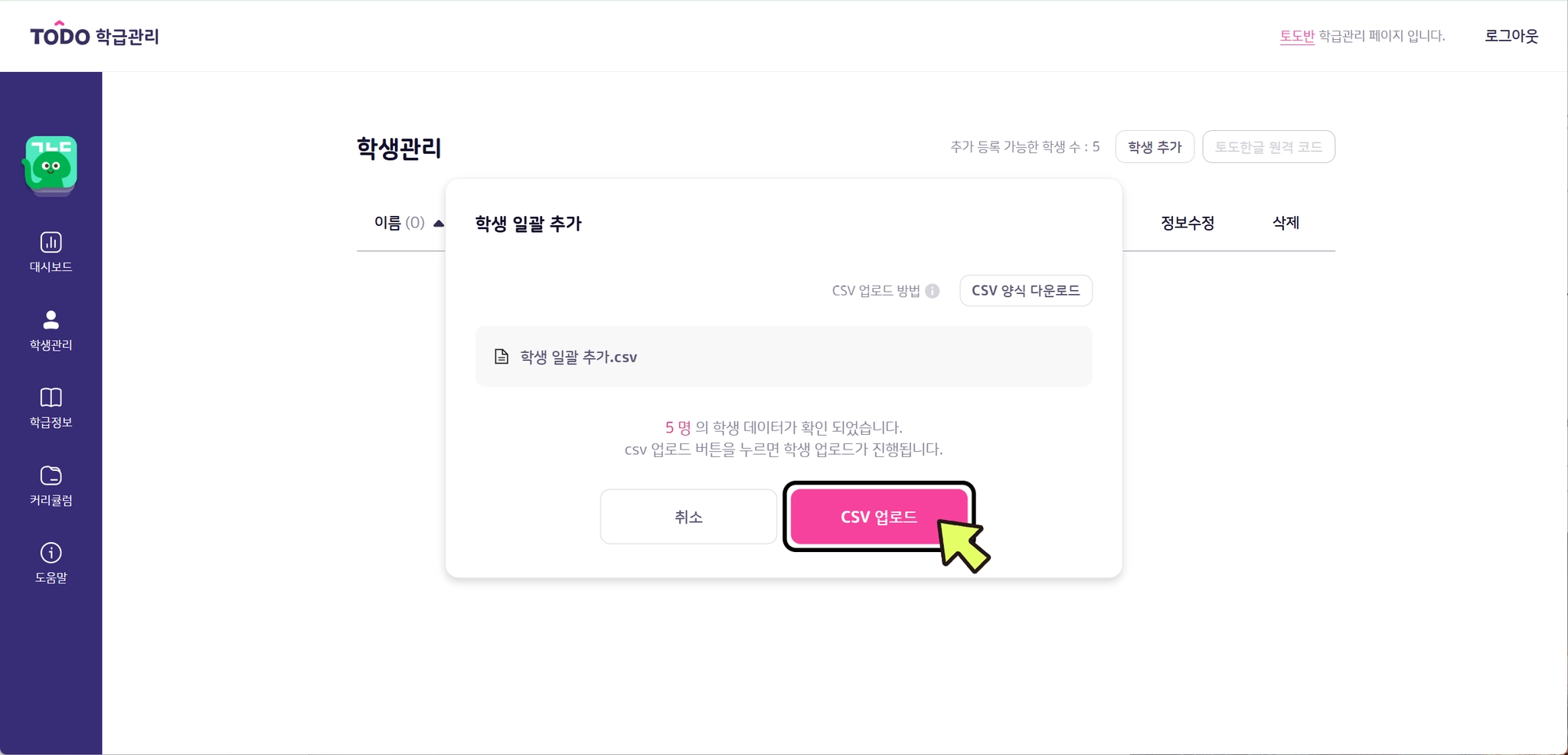Click the help info circle icon
Viewport: 1568px width, 755px height.
[51, 553]
